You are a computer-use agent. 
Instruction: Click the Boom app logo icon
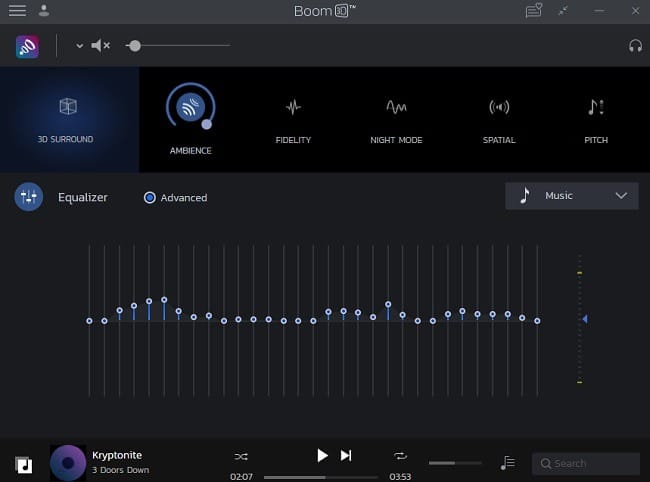tap(27, 46)
